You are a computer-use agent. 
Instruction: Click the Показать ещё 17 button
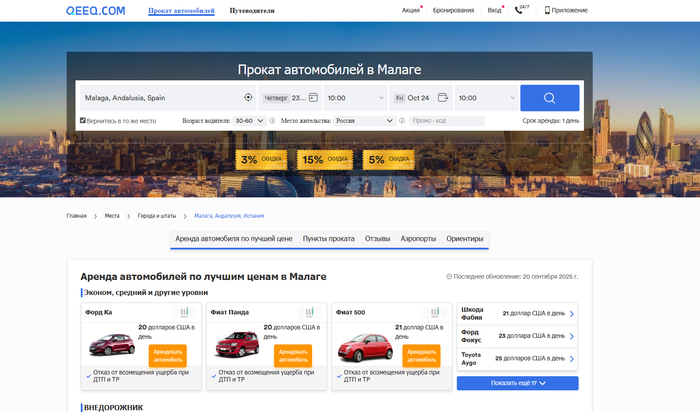click(x=518, y=383)
